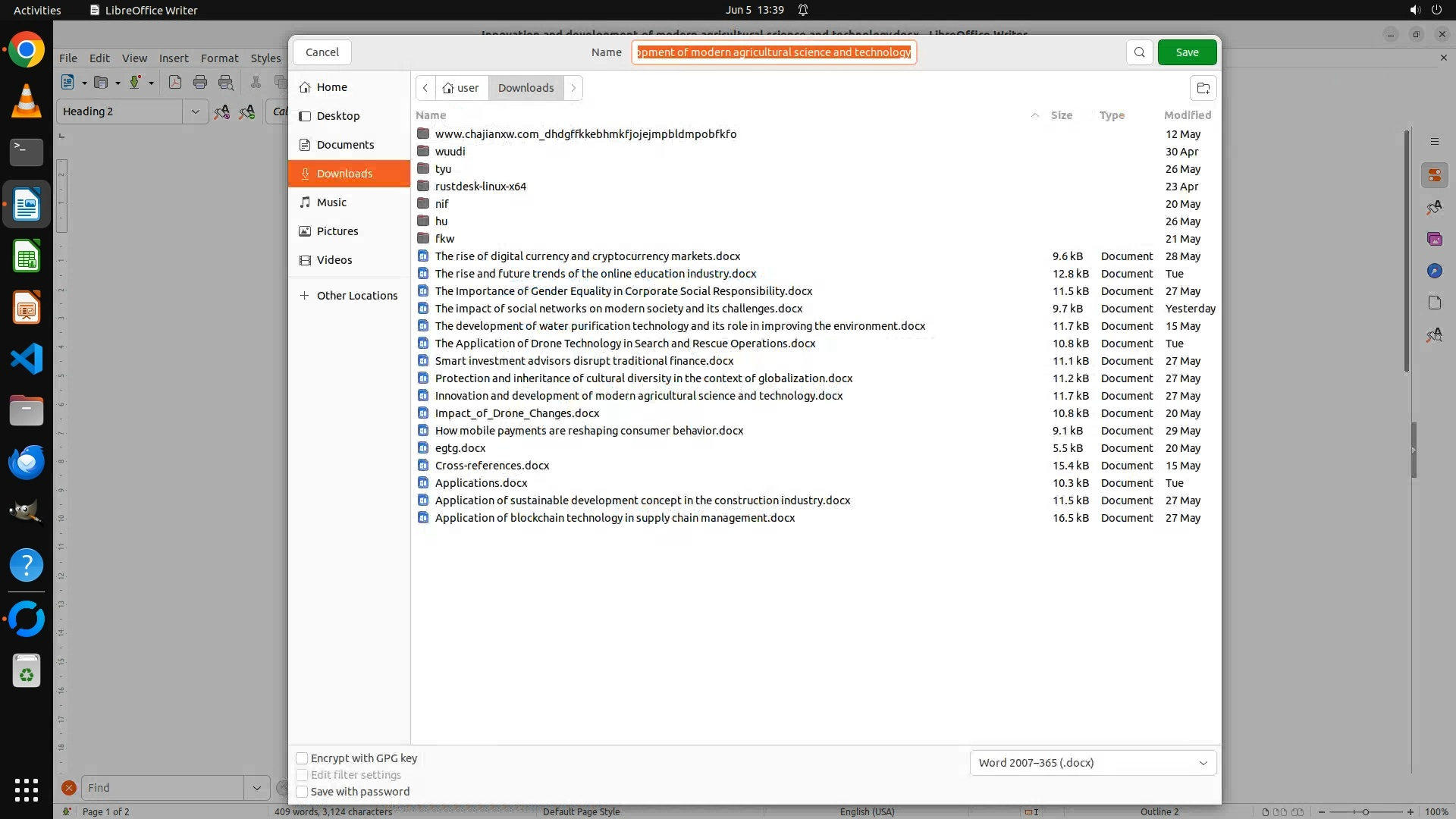The image size is (1456, 819).
Task: Open the Format menu
Action: (x=219, y=58)
